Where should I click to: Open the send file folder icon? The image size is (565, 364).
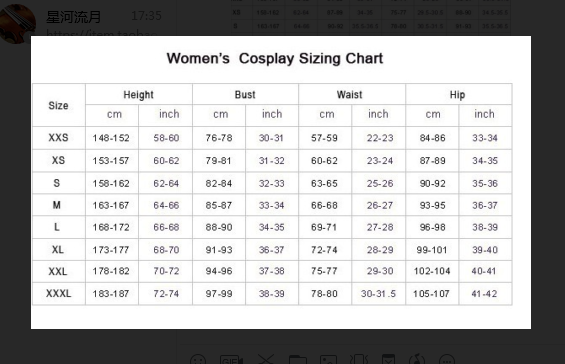pos(298,360)
